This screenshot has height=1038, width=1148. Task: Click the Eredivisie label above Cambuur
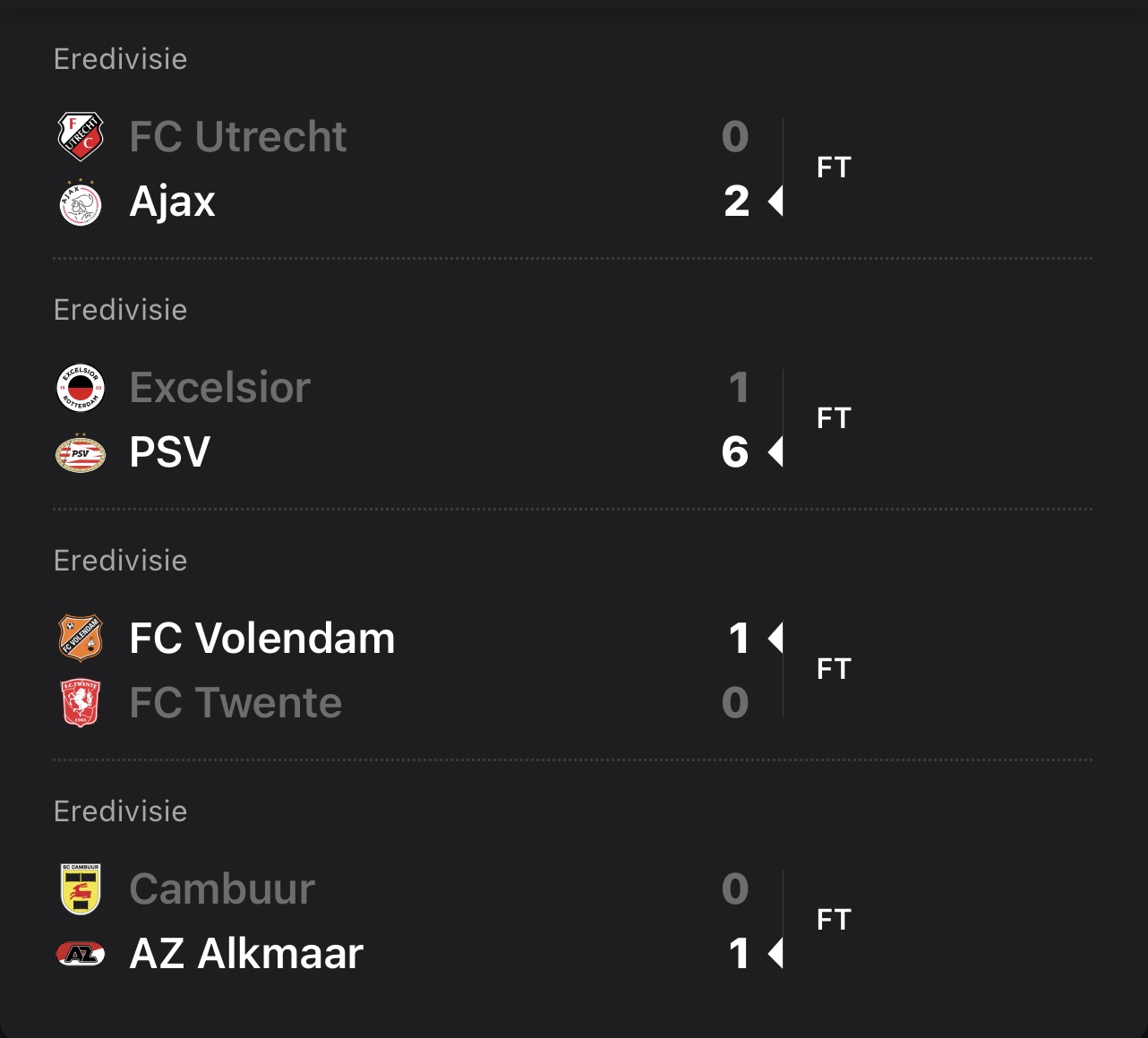(x=121, y=811)
